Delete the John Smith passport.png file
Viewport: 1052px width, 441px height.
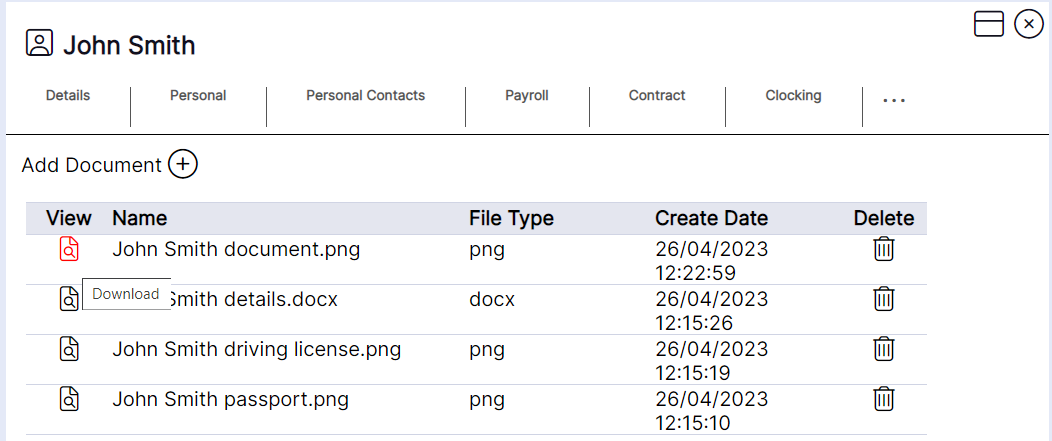pos(883,398)
